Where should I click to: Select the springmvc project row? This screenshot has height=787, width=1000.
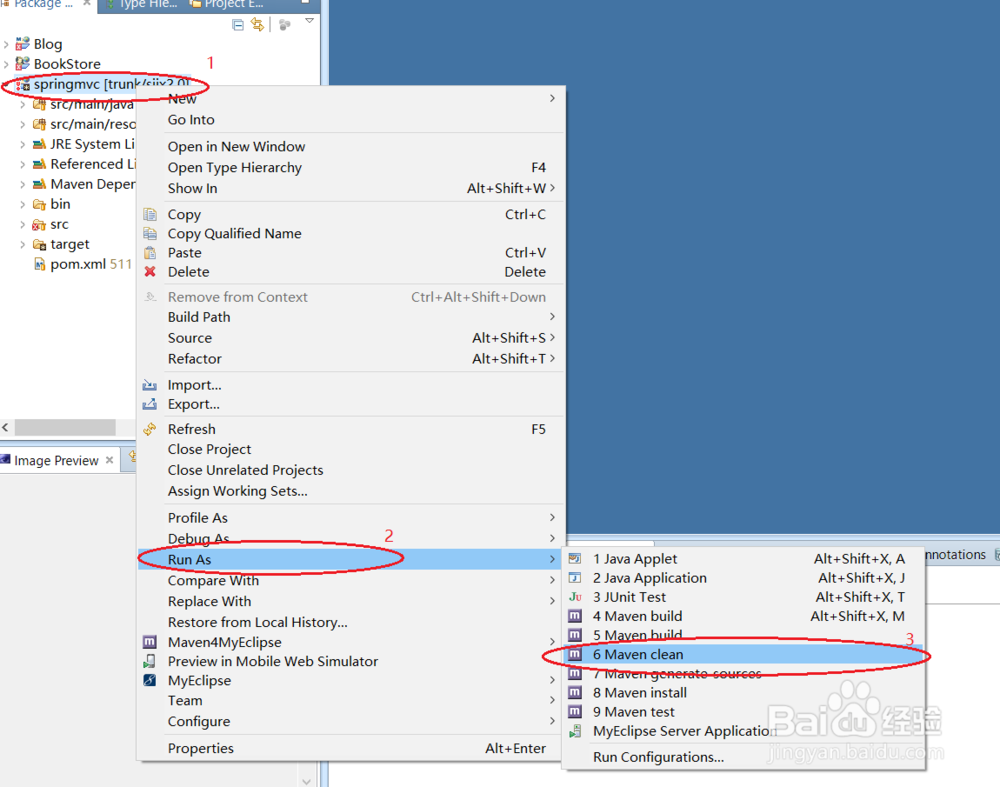112,84
